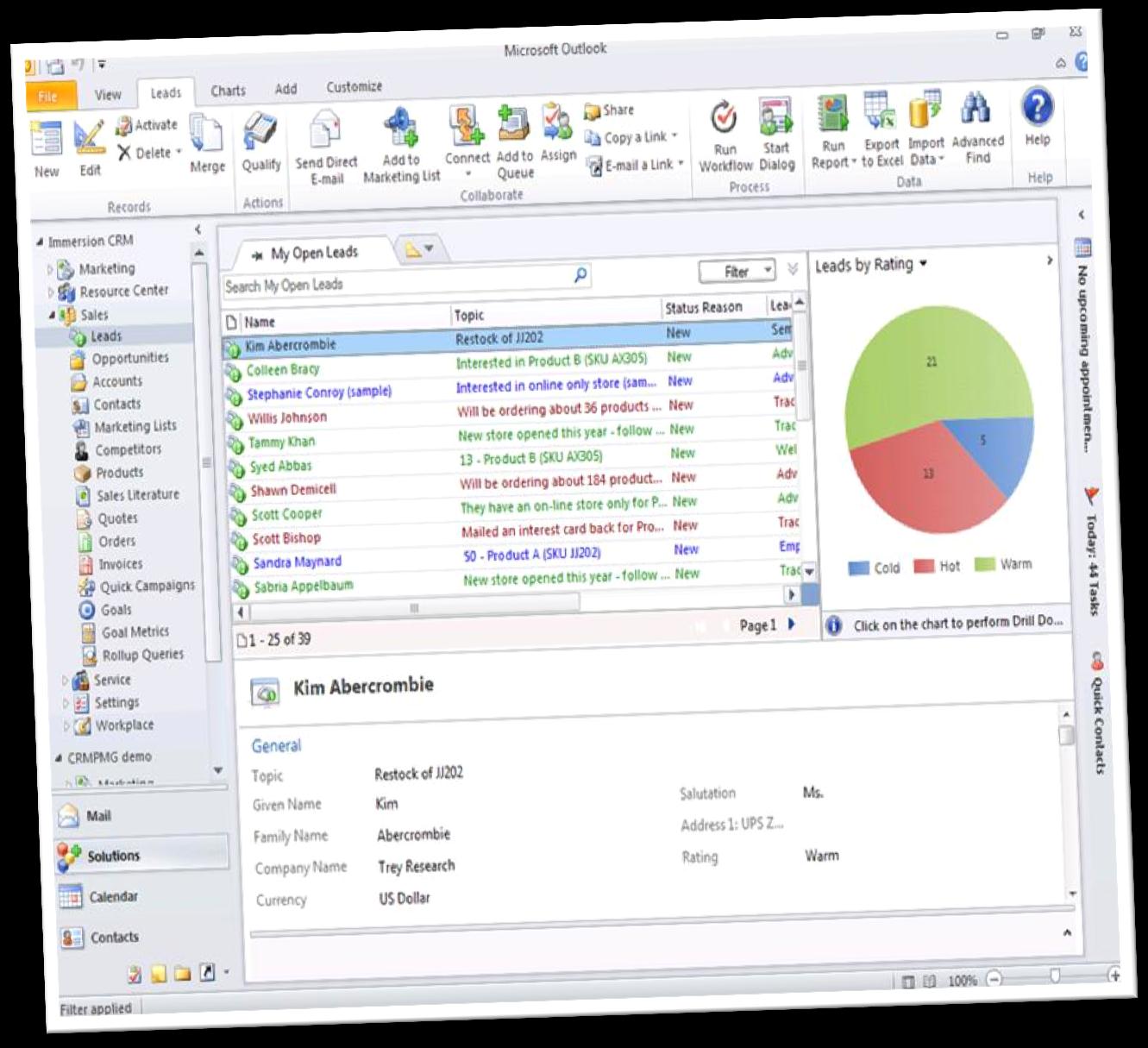
Task: Open Solutions in navigation pane
Action: [x=141, y=855]
